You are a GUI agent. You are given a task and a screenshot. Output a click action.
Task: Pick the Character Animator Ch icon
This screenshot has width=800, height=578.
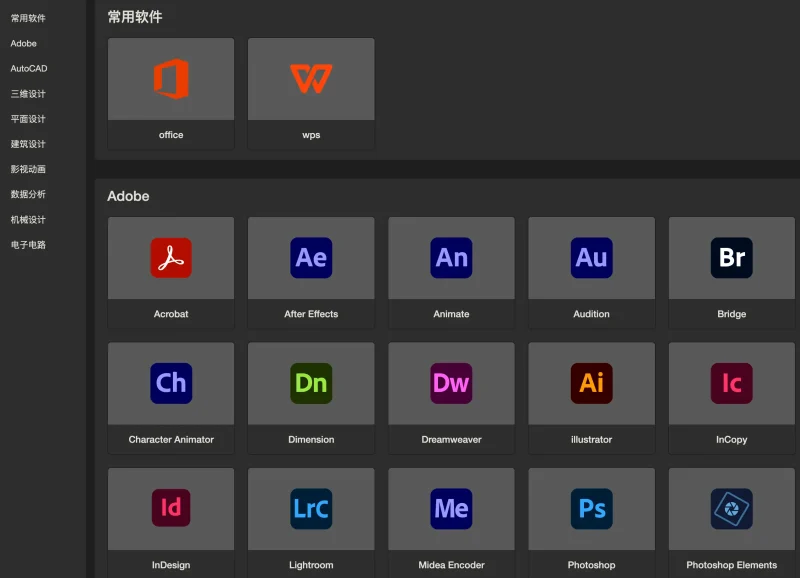(x=171, y=383)
